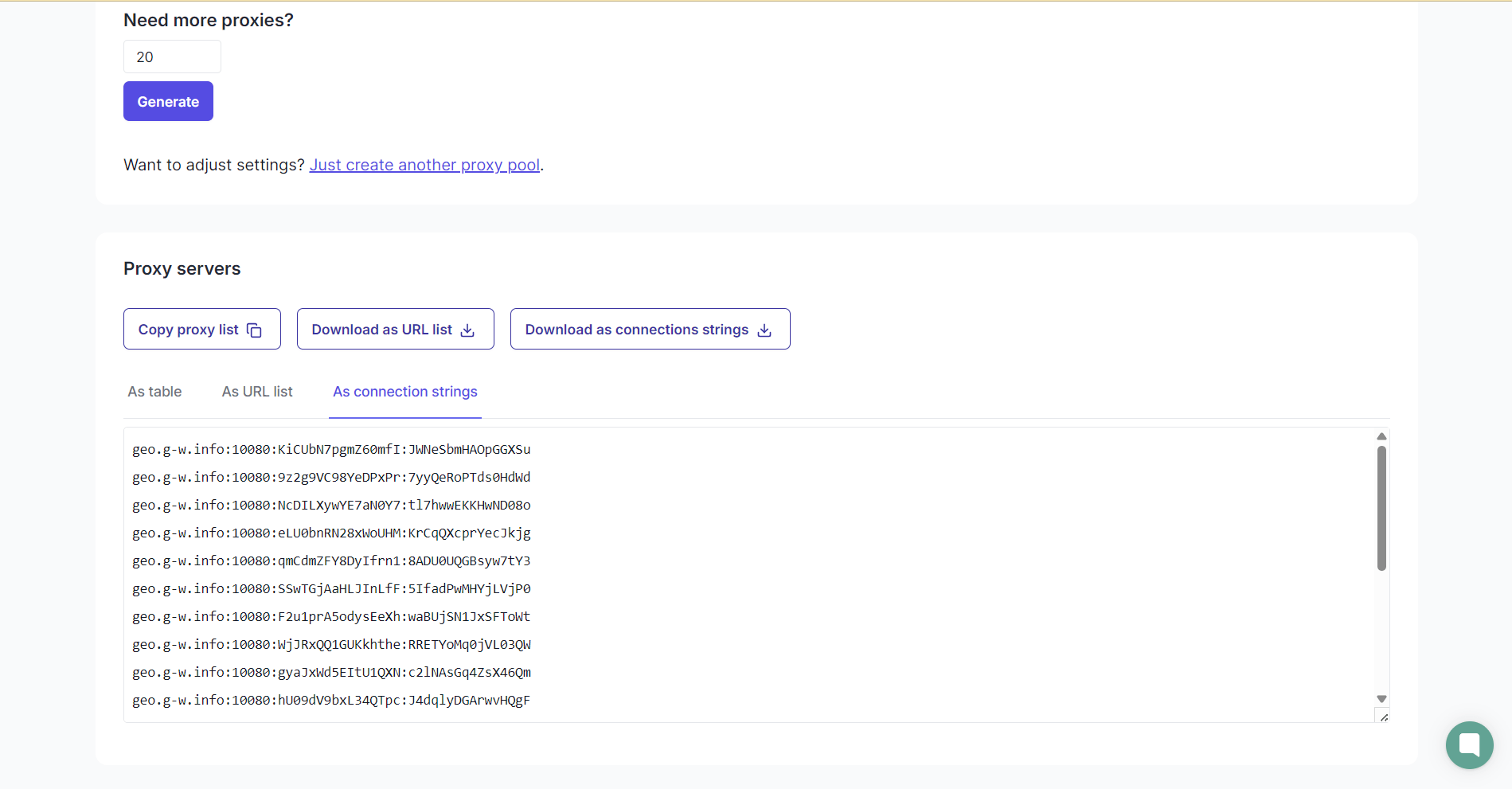This screenshot has width=1512, height=789.
Task: Click Download as connections strings button
Action: pyautogui.click(x=651, y=329)
